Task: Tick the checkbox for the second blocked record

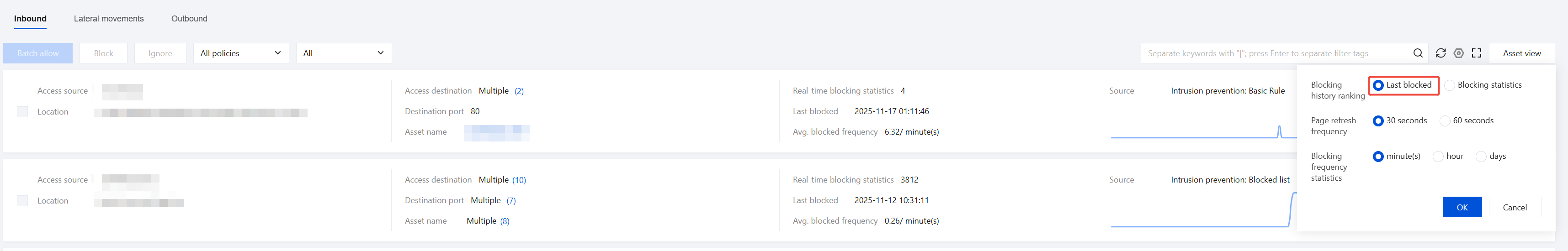Action: (x=22, y=200)
